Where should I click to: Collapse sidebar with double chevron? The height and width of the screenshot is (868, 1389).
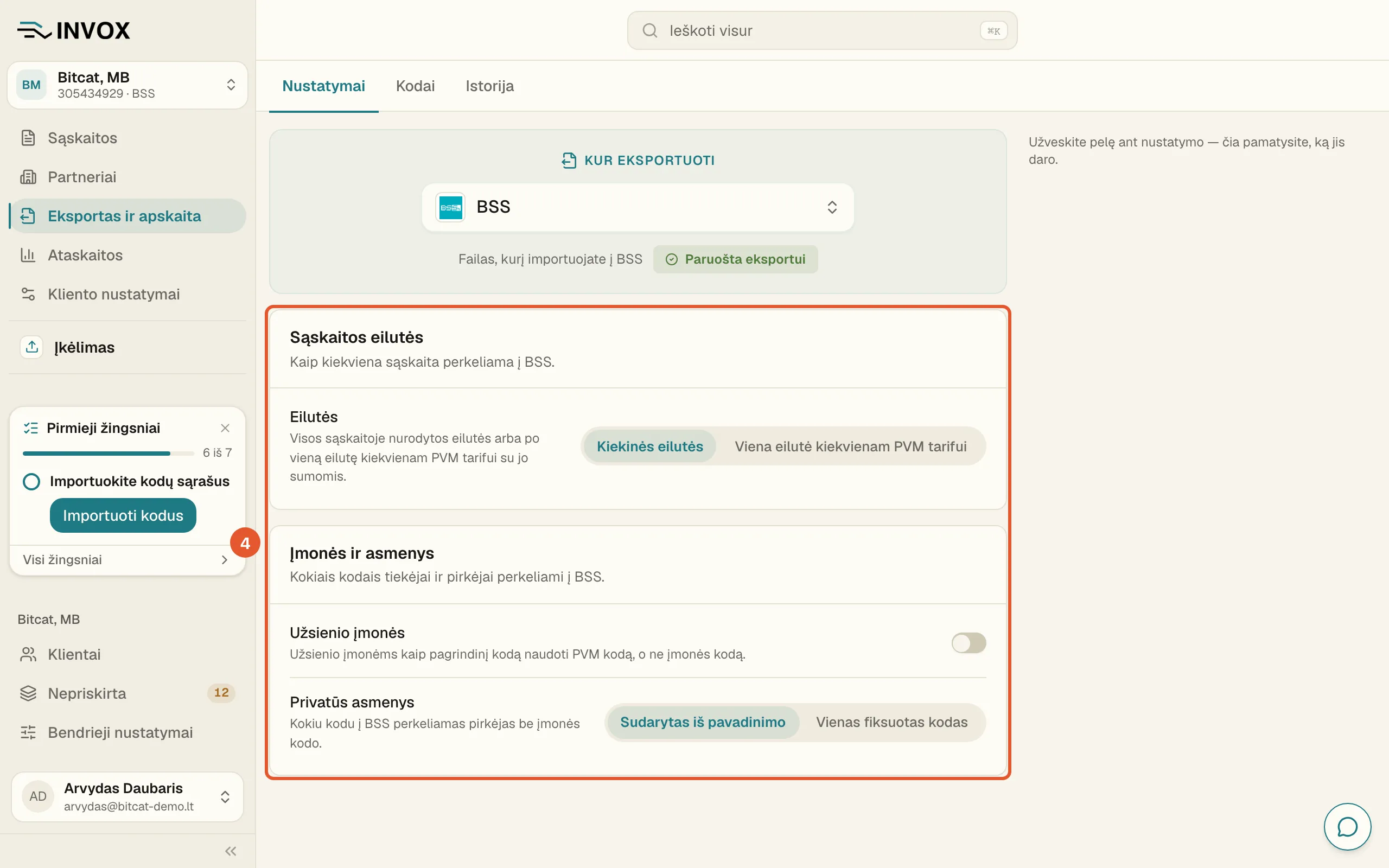tap(231, 851)
